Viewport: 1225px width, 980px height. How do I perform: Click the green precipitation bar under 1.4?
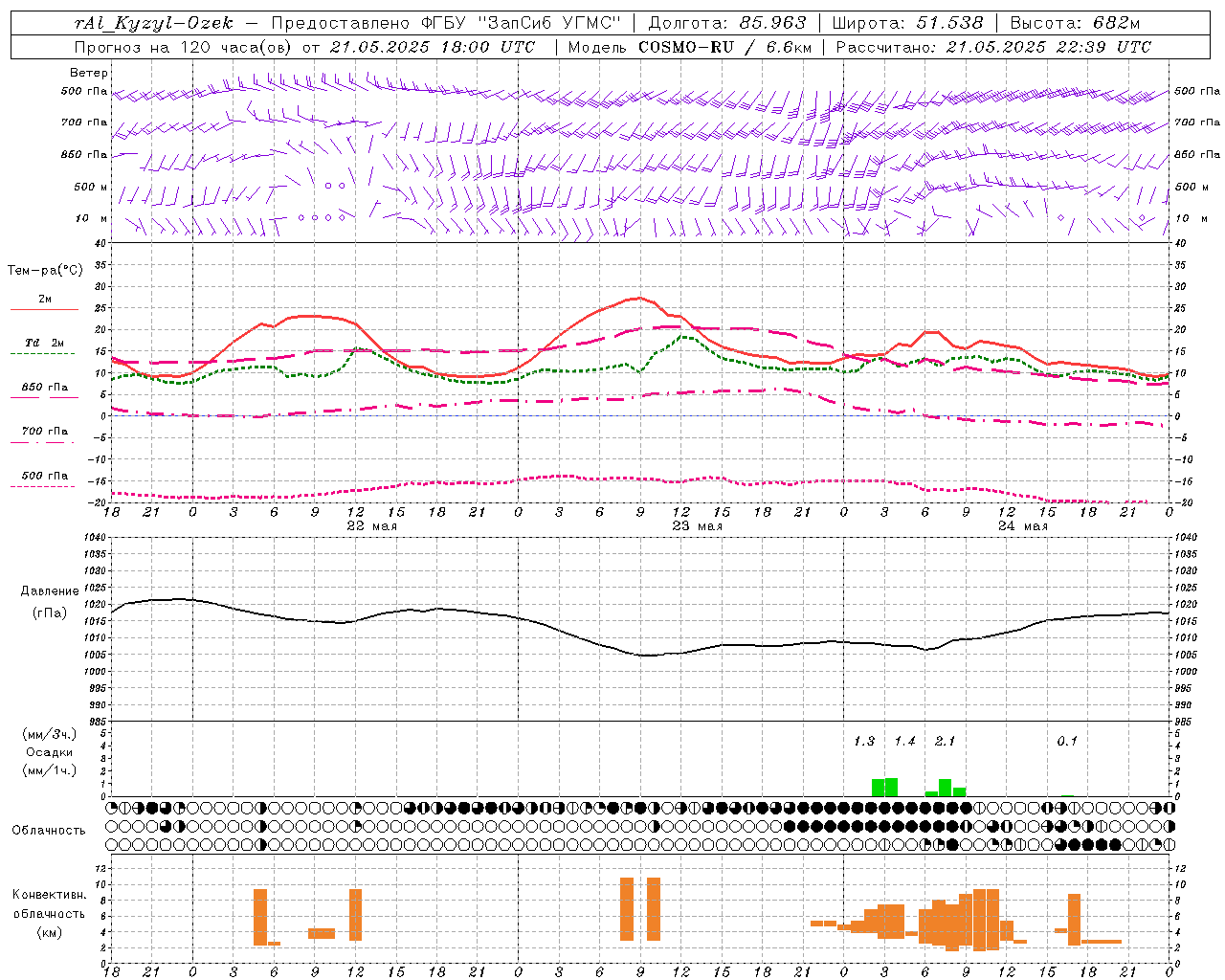(891, 787)
